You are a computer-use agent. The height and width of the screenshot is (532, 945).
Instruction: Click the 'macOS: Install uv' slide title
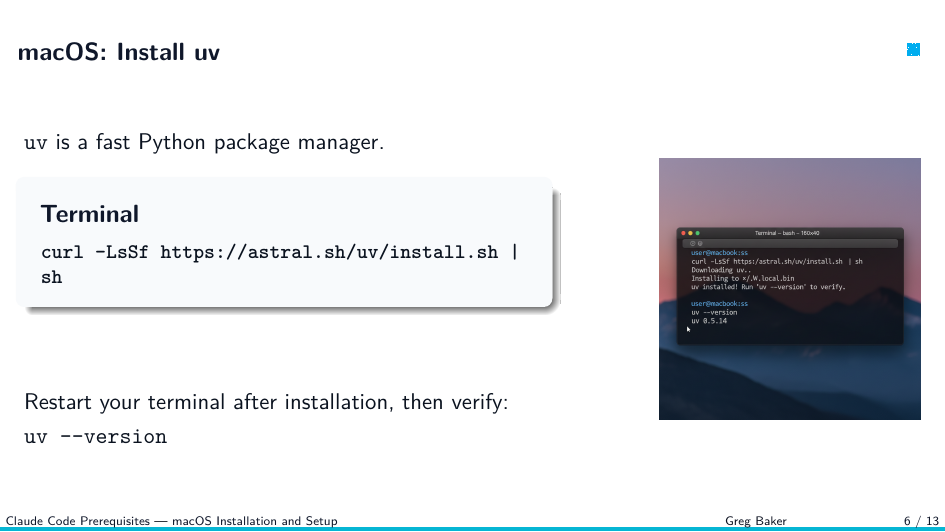pos(119,52)
